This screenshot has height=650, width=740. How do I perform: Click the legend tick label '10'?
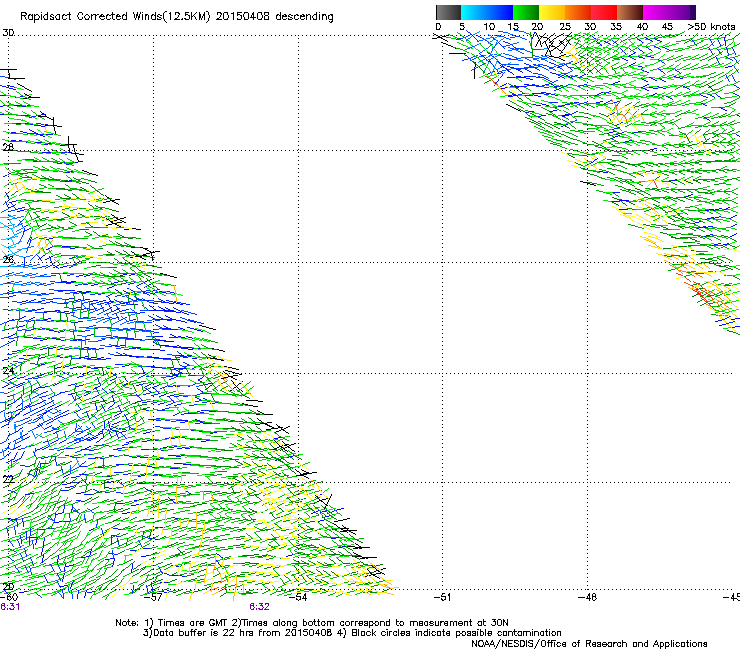tap(489, 26)
